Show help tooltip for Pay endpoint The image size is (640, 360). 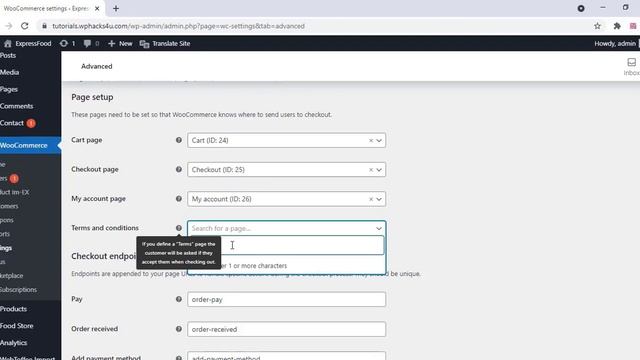click(179, 299)
